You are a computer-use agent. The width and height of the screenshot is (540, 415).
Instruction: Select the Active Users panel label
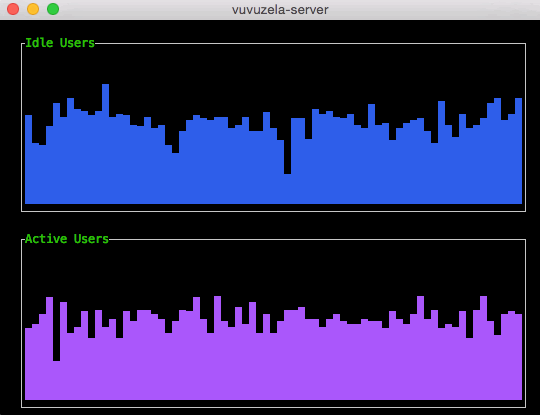pos(67,239)
